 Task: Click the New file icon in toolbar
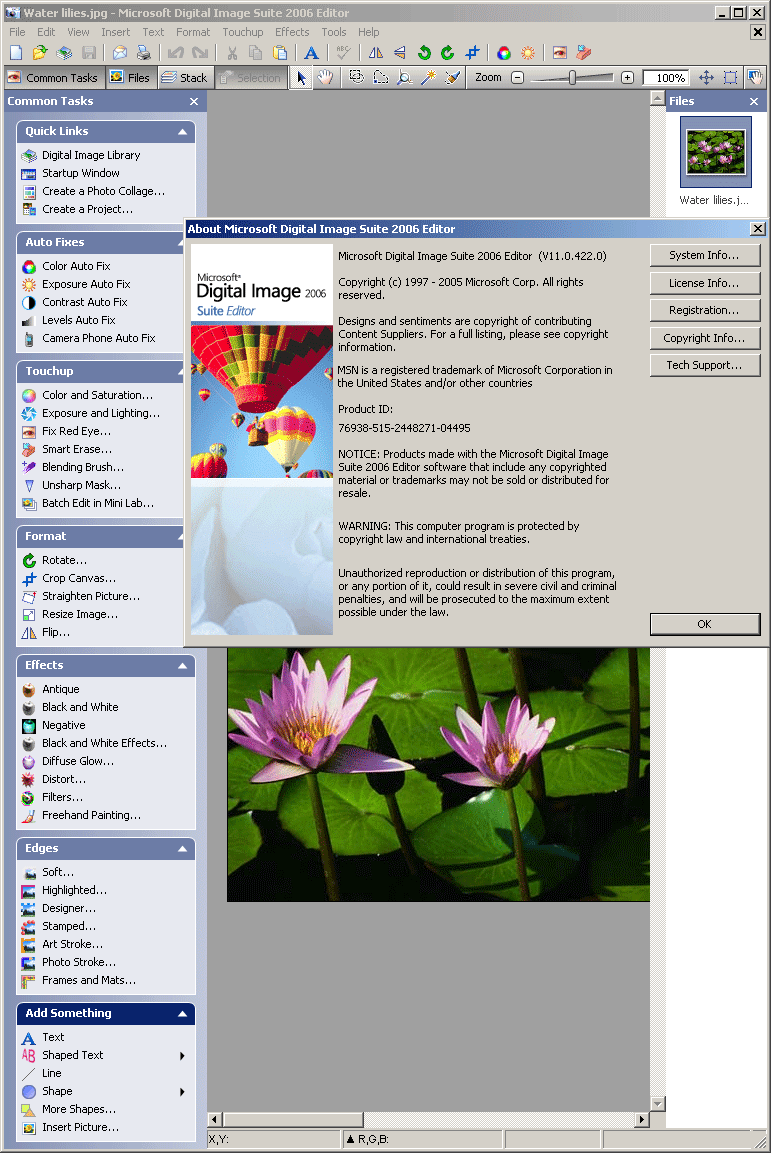click(16, 53)
